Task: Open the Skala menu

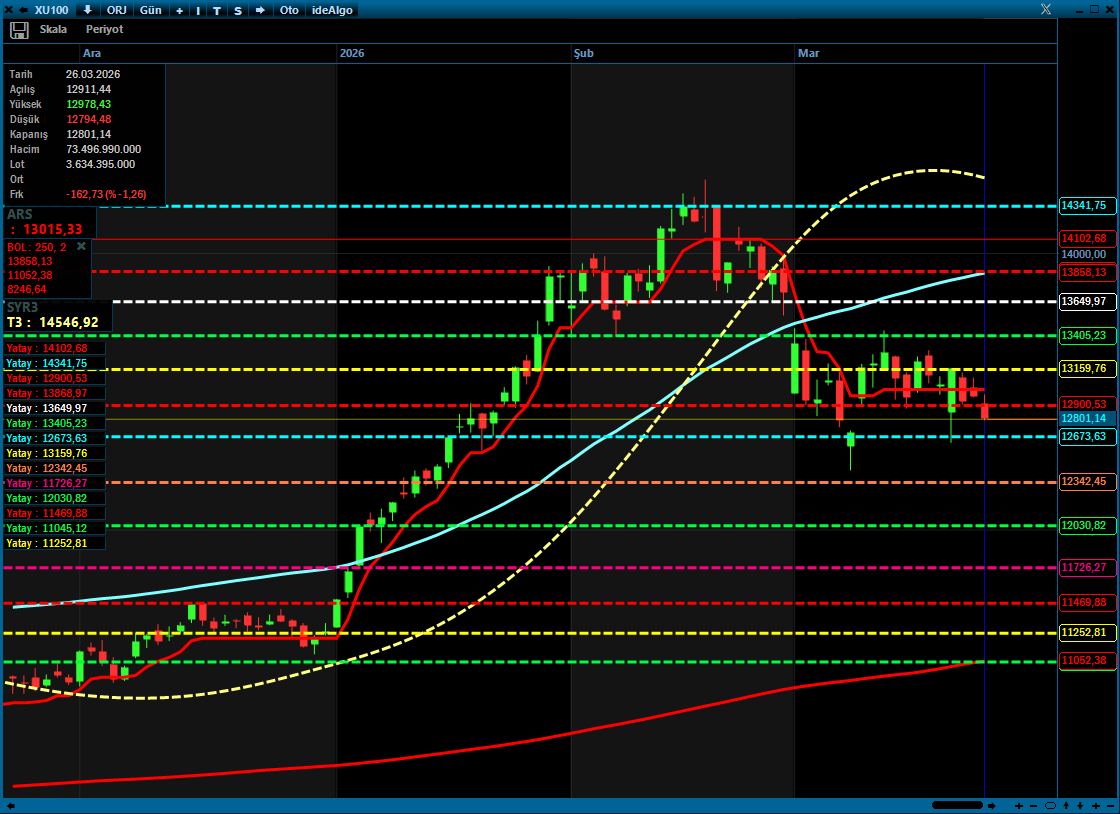Action: [54, 29]
